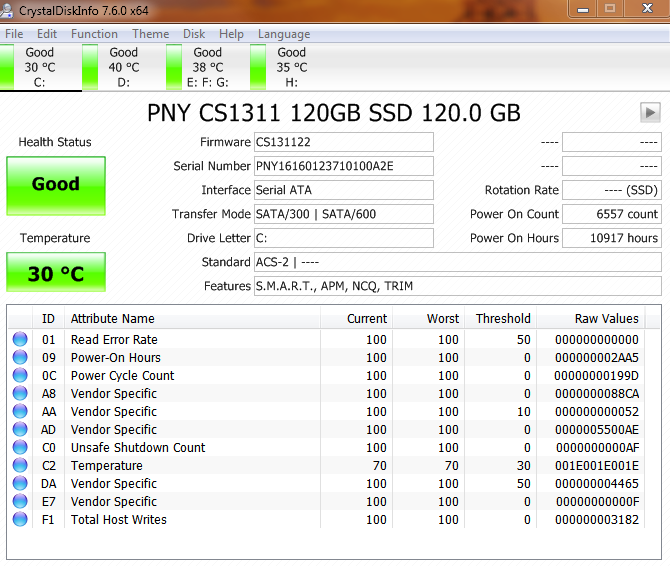
Task: Click the A8 row status orb
Action: pos(20,393)
